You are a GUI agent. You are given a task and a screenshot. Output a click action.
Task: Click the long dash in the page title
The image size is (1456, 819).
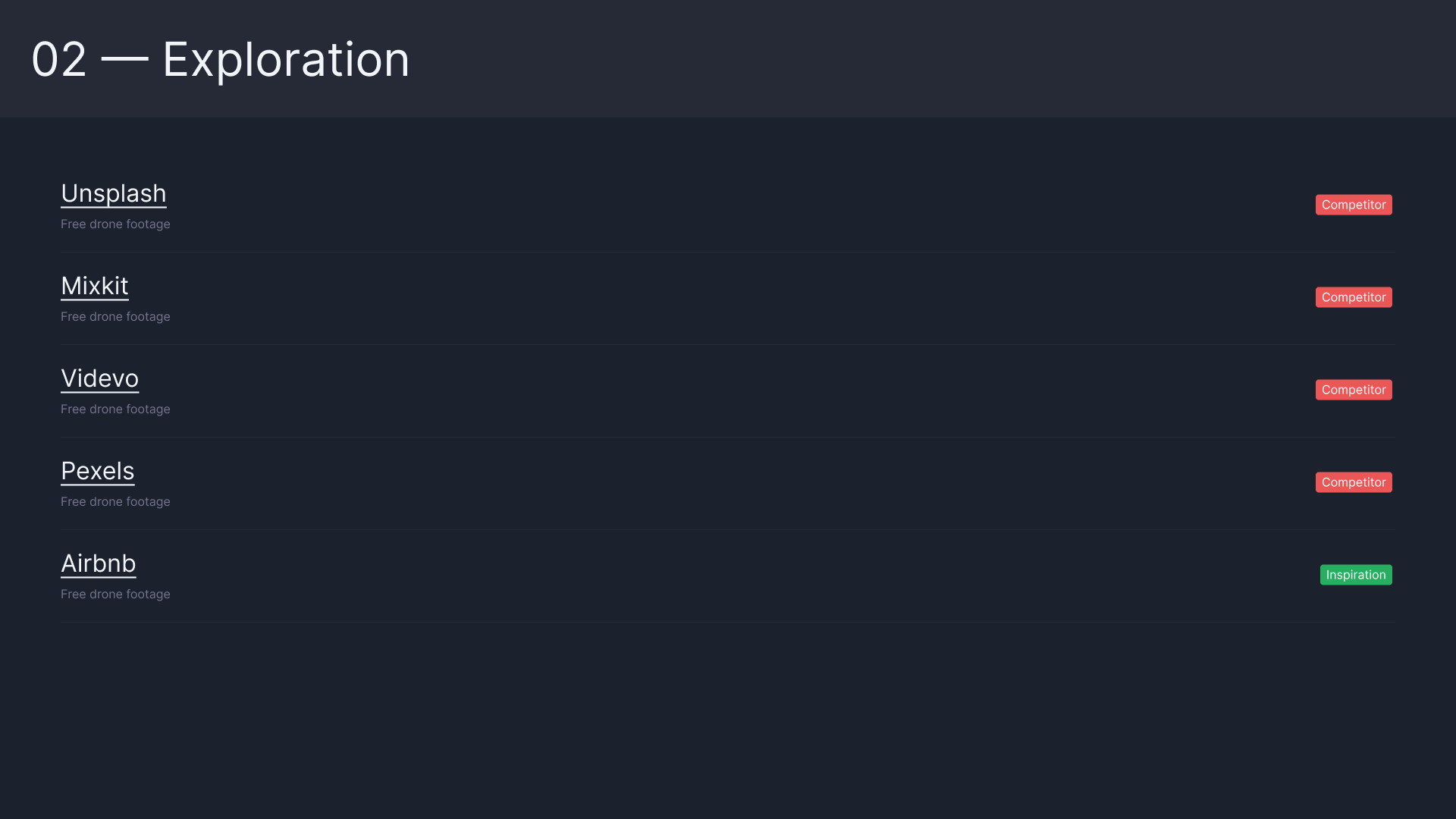coord(124,58)
